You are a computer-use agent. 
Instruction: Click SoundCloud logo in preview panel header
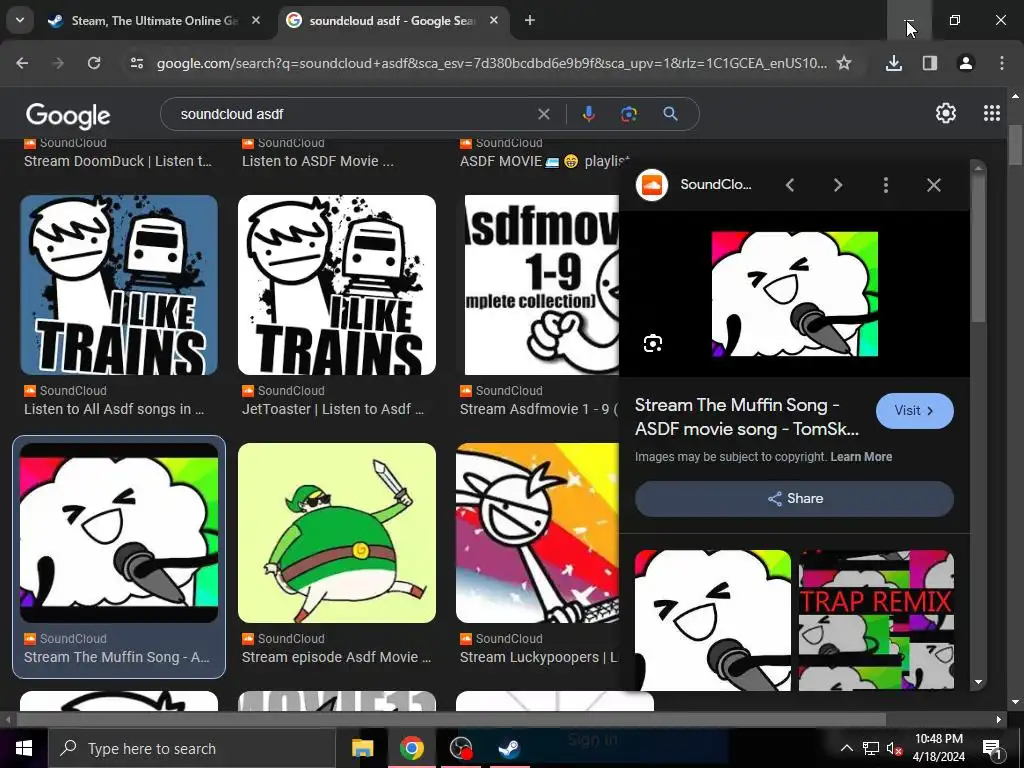point(652,185)
